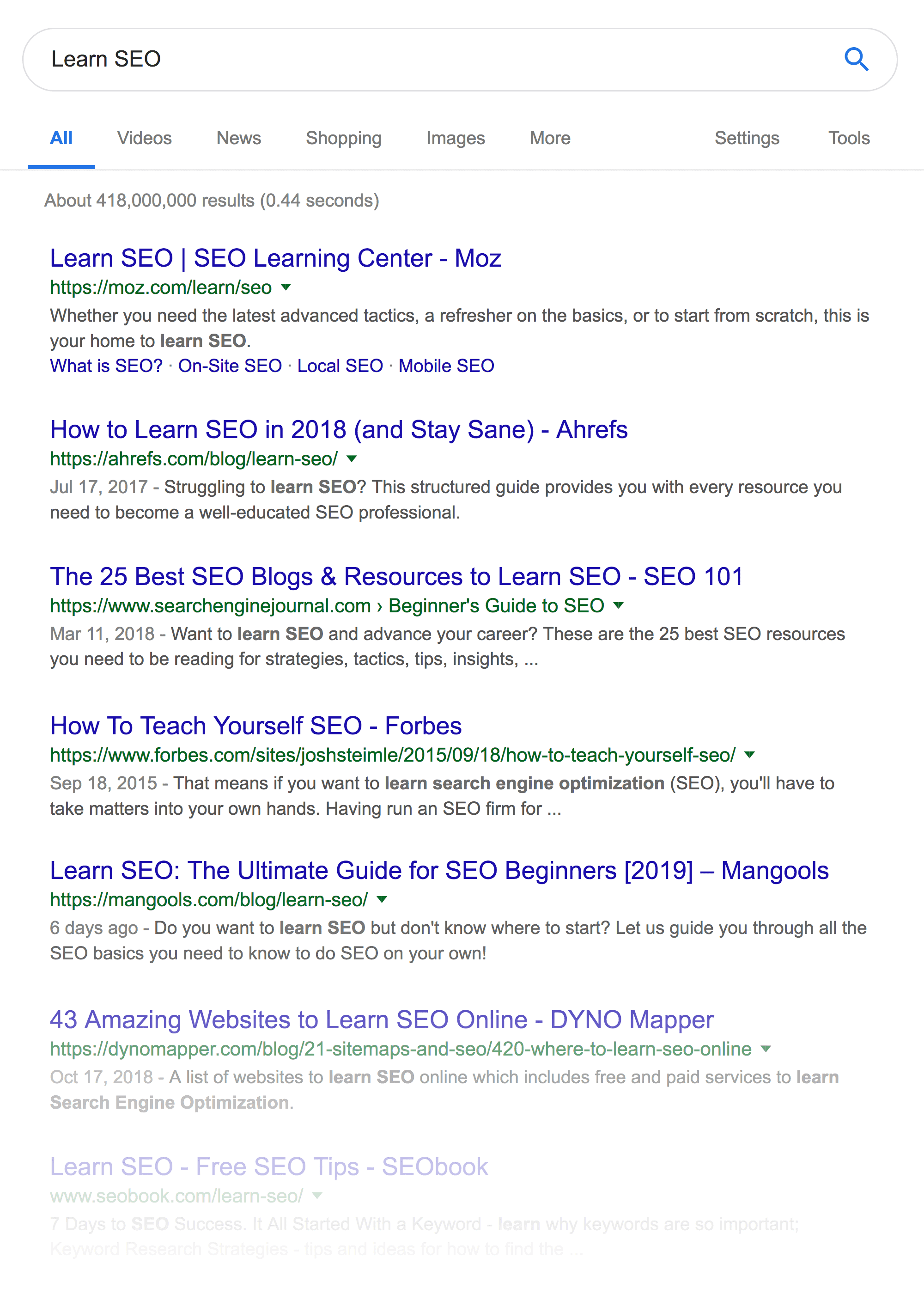
Task: Click the '7 Days to SEO Success' snippet
Action: click(425, 1237)
